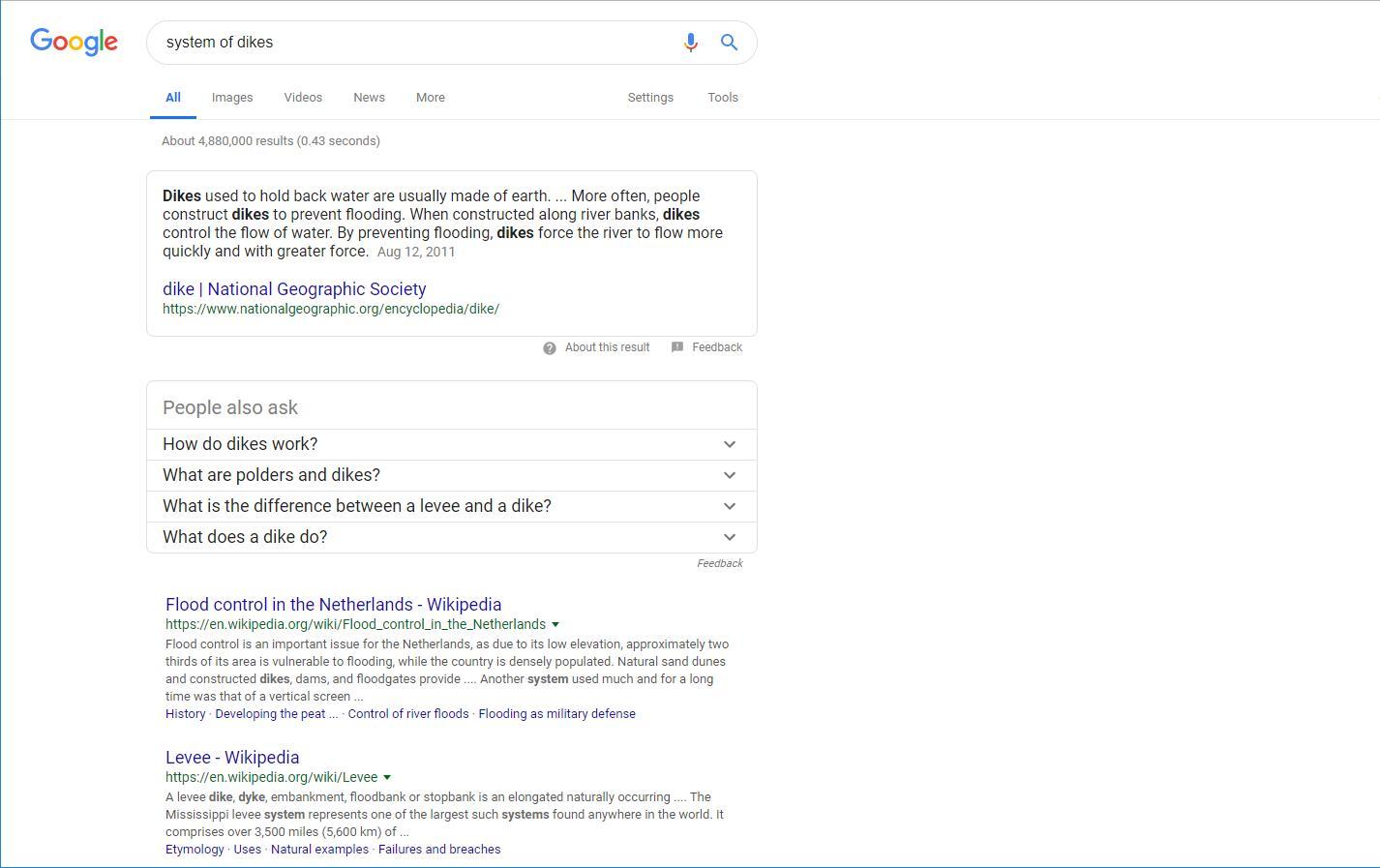Image resolution: width=1380 pixels, height=868 pixels.
Task: Open the 'Levee - Wikipedia' result
Action: pyautogui.click(x=232, y=758)
